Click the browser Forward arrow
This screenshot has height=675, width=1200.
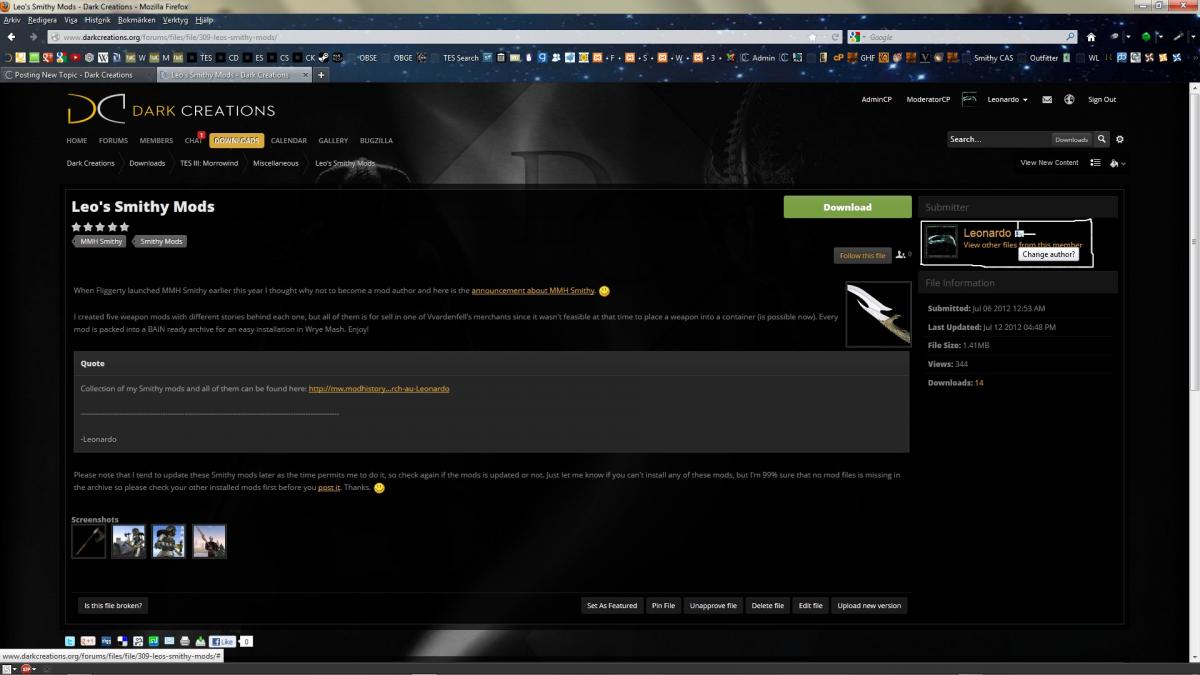pyautogui.click(x=33, y=37)
